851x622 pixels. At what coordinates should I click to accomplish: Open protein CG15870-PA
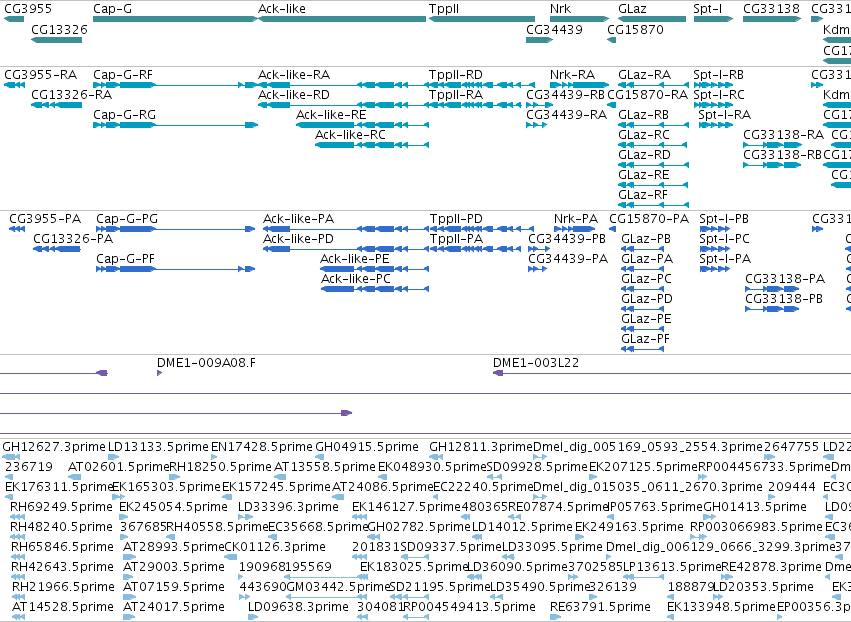point(649,219)
